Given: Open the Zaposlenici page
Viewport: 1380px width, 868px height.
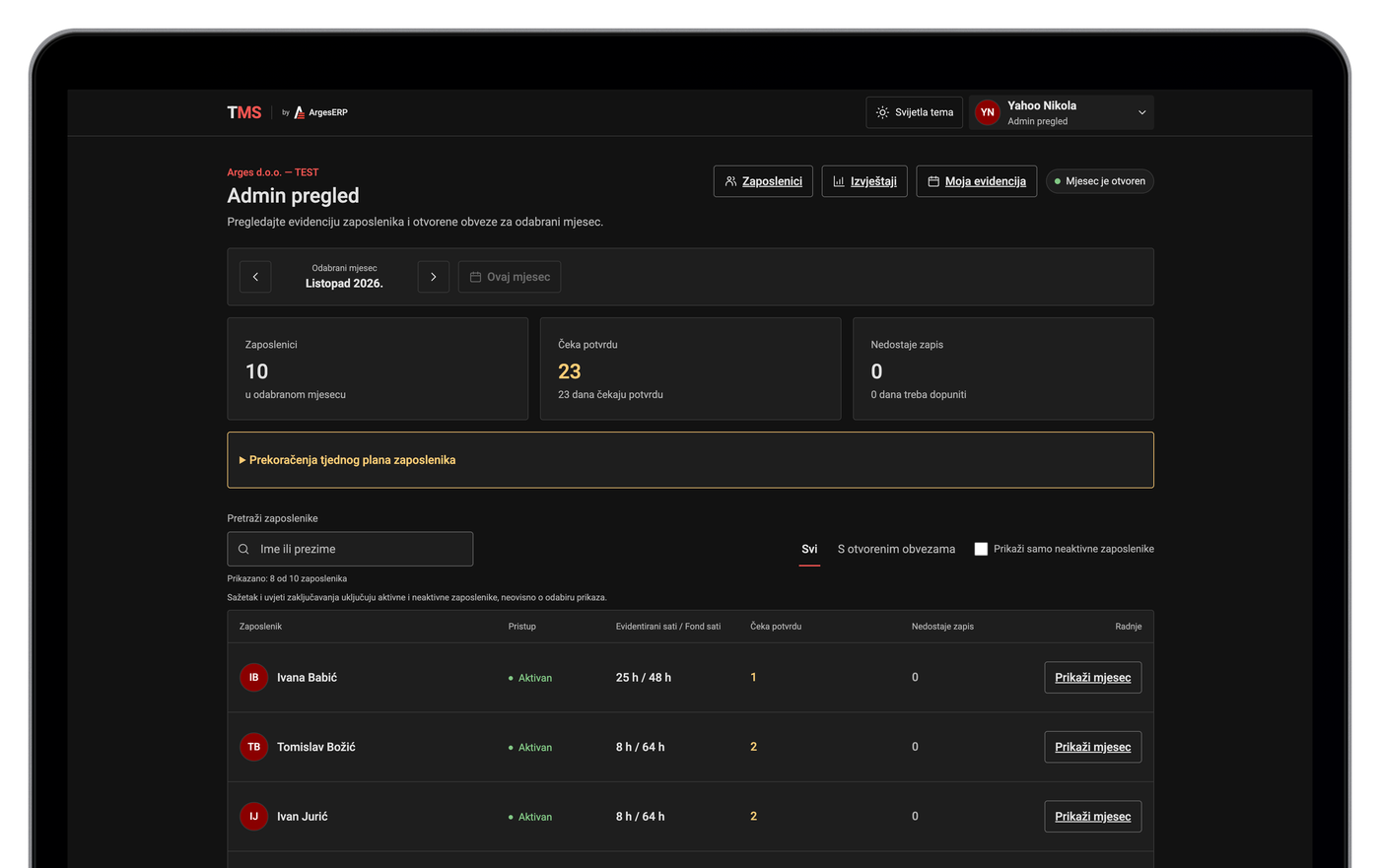Looking at the screenshot, I should pos(763,181).
